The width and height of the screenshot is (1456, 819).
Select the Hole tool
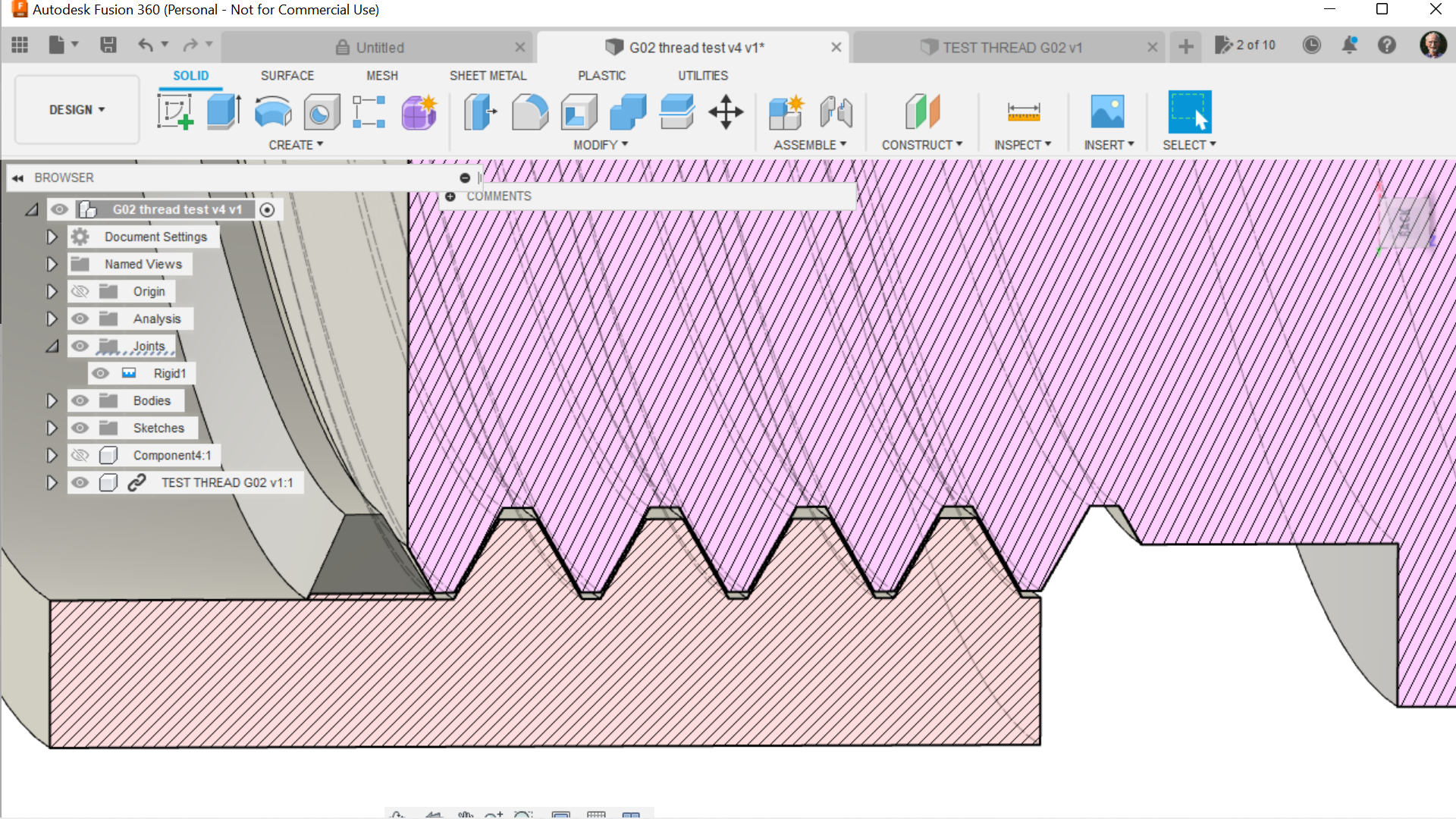[321, 111]
